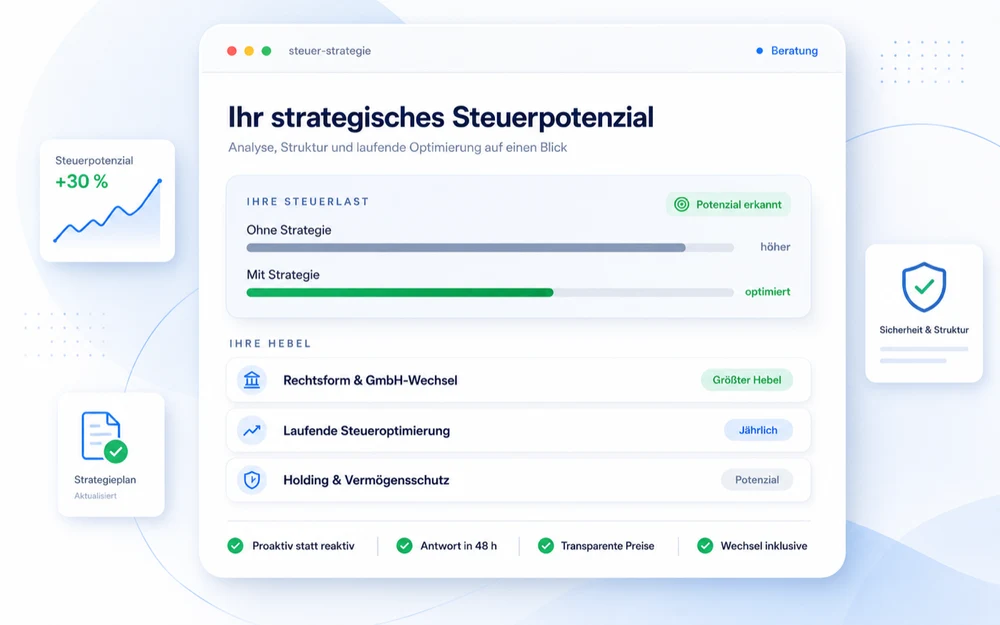This screenshot has height=625, width=1000.
Task: Click the Analyse, Struktur und laufende Optimierung subtitle
Action: (x=398, y=147)
